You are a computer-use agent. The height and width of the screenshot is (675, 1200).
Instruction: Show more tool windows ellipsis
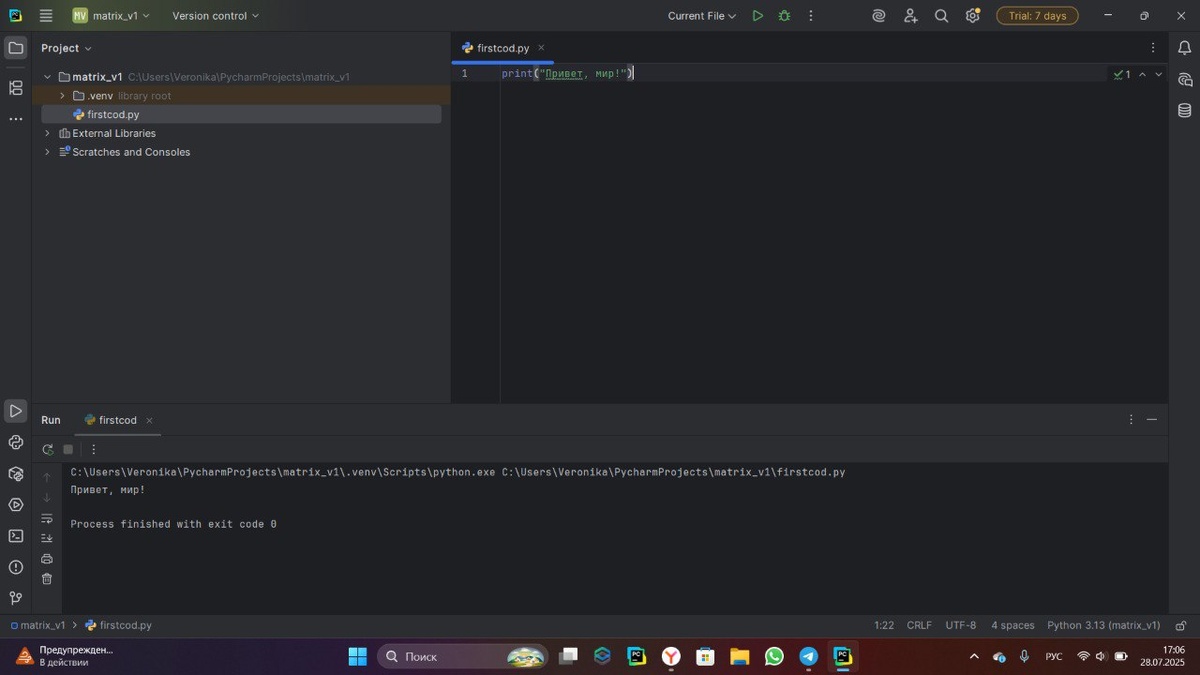click(x=16, y=119)
